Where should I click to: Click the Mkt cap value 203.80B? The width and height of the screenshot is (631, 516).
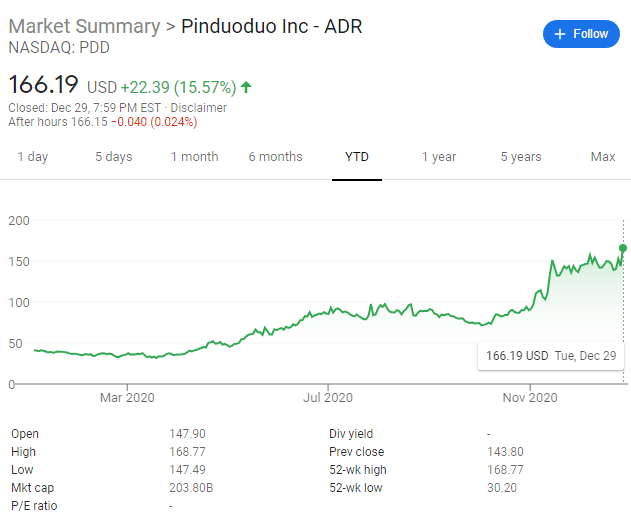pyautogui.click(x=191, y=488)
